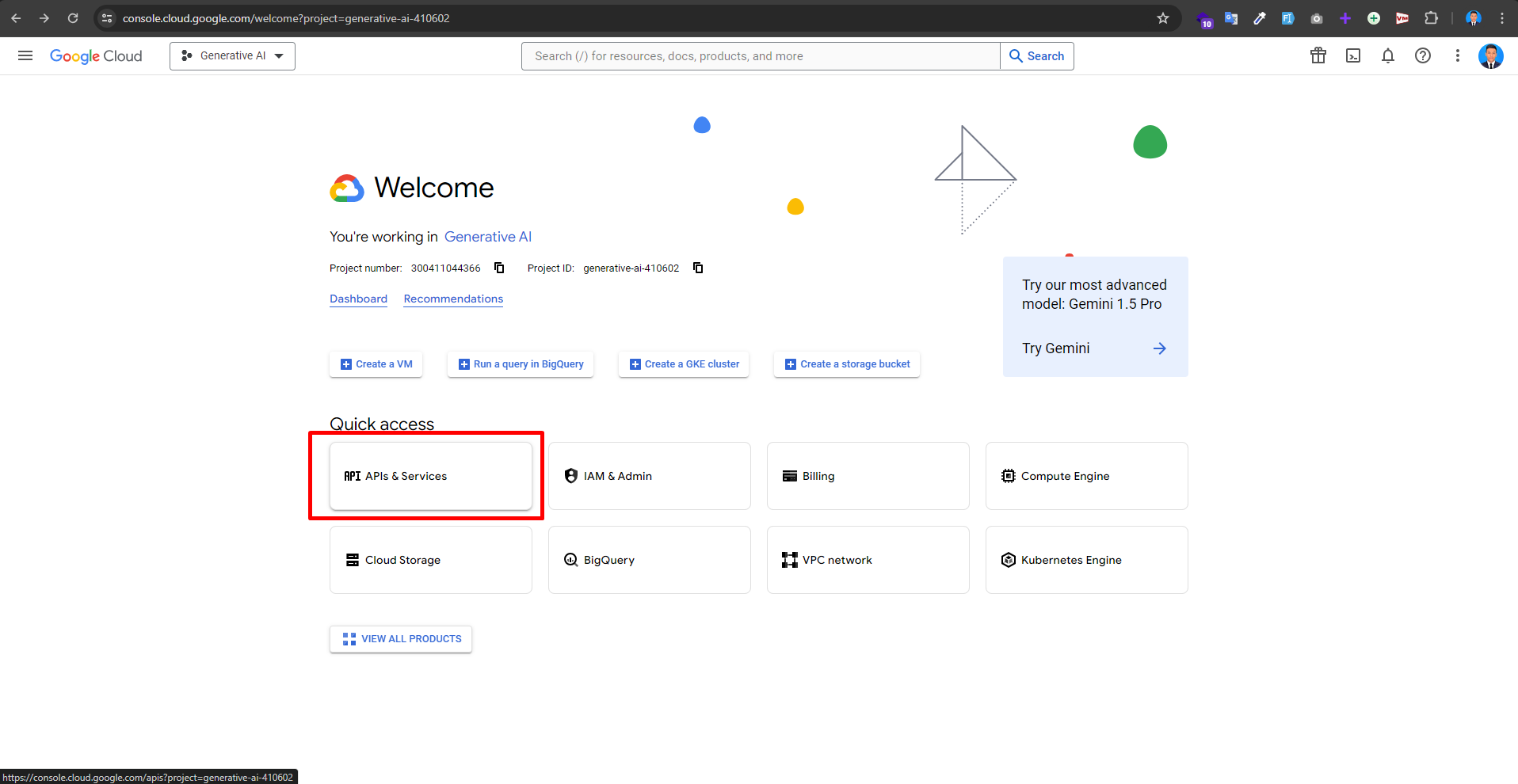Open the console three-dot settings menu

1457,55
